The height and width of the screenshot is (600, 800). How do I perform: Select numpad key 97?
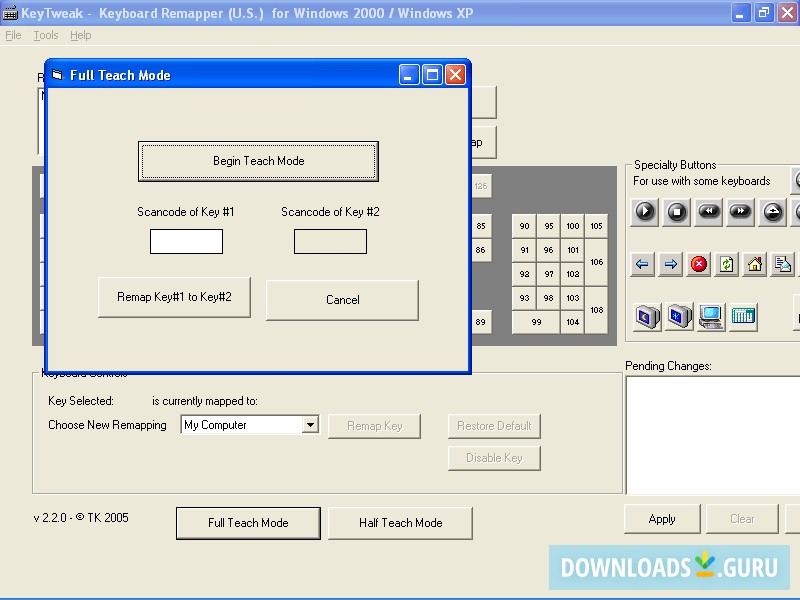(548, 274)
